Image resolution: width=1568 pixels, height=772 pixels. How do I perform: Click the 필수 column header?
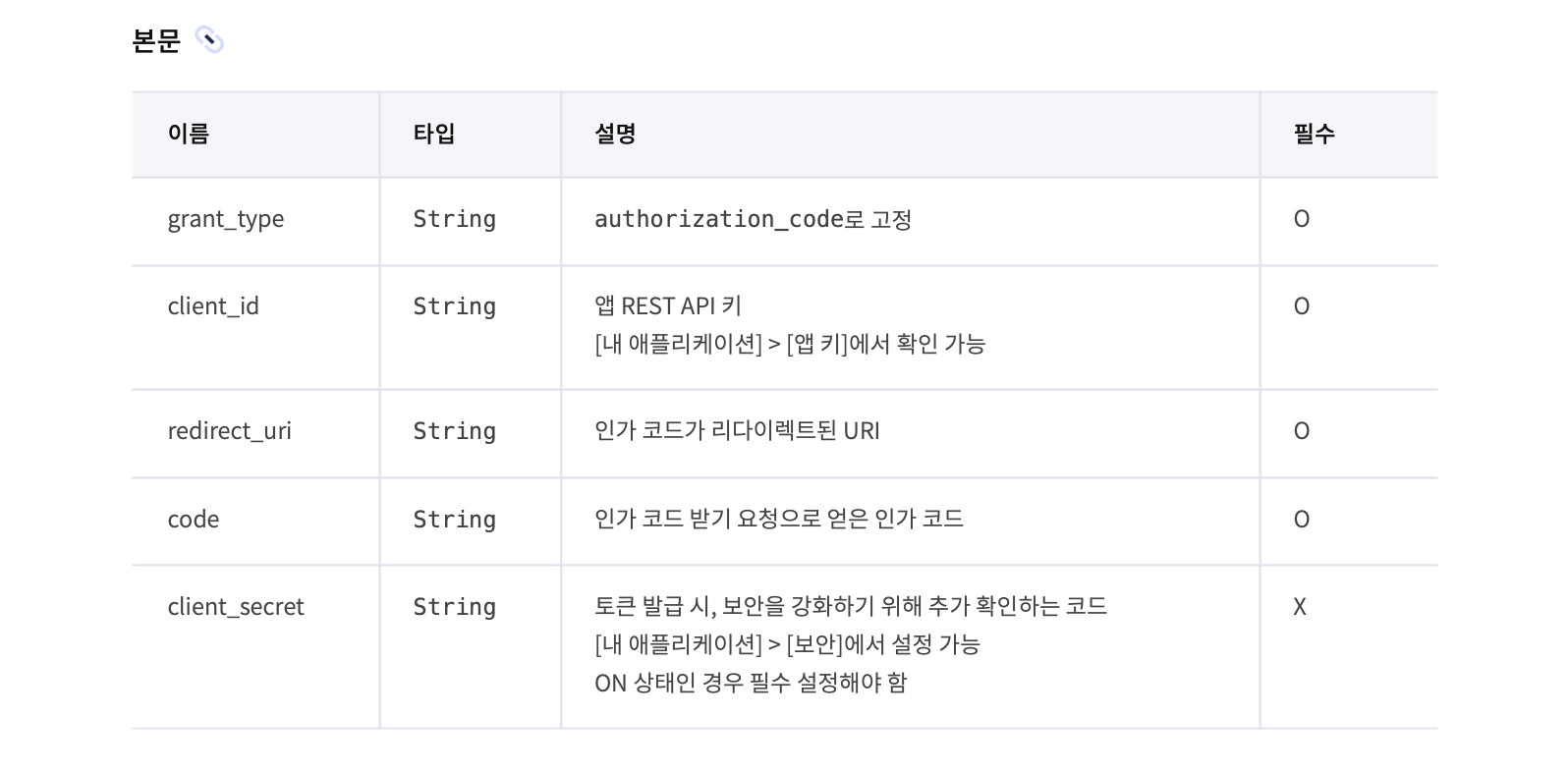click(x=1315, y=134)
